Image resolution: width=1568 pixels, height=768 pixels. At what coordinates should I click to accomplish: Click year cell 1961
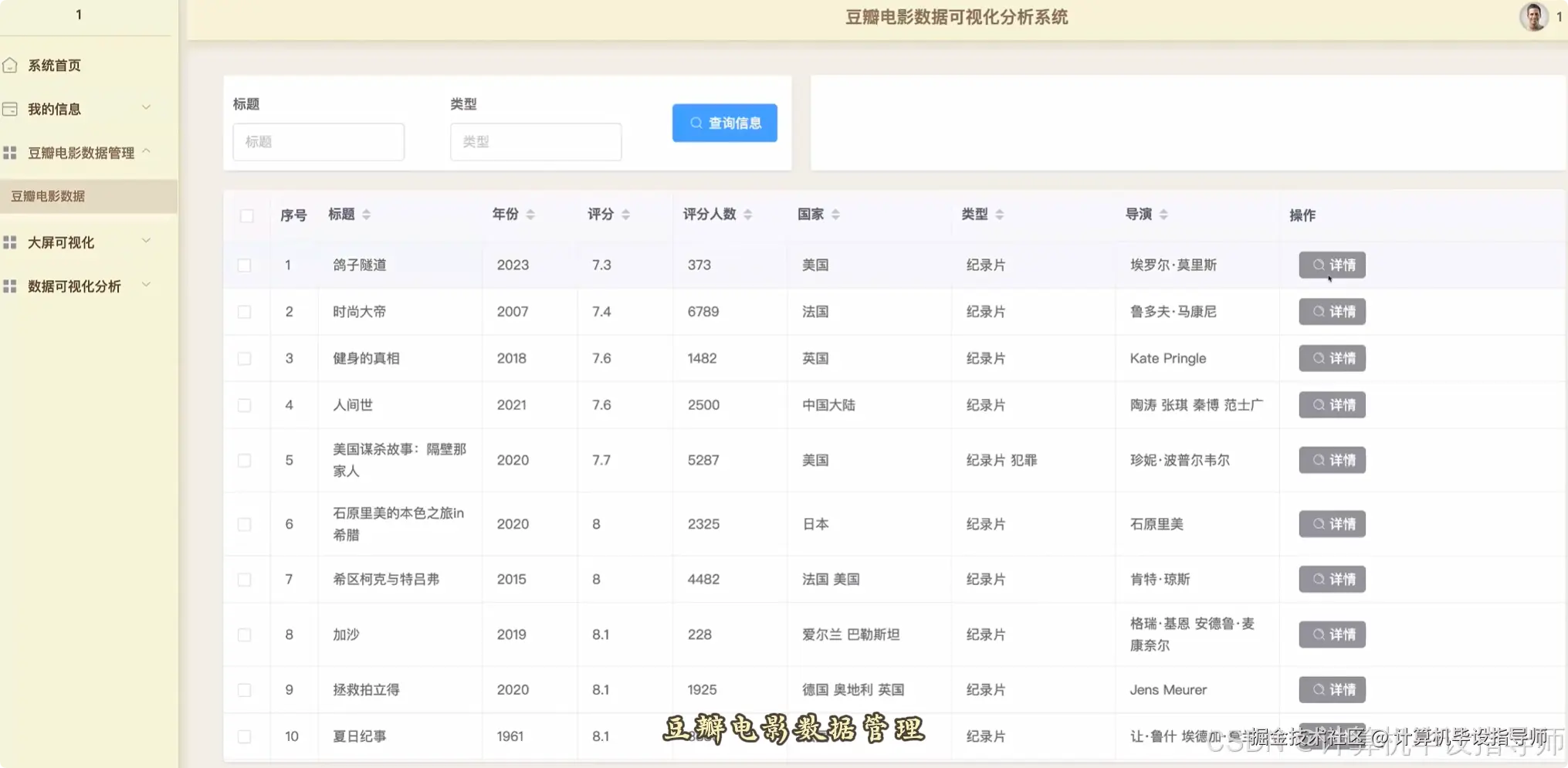point(510,736)
